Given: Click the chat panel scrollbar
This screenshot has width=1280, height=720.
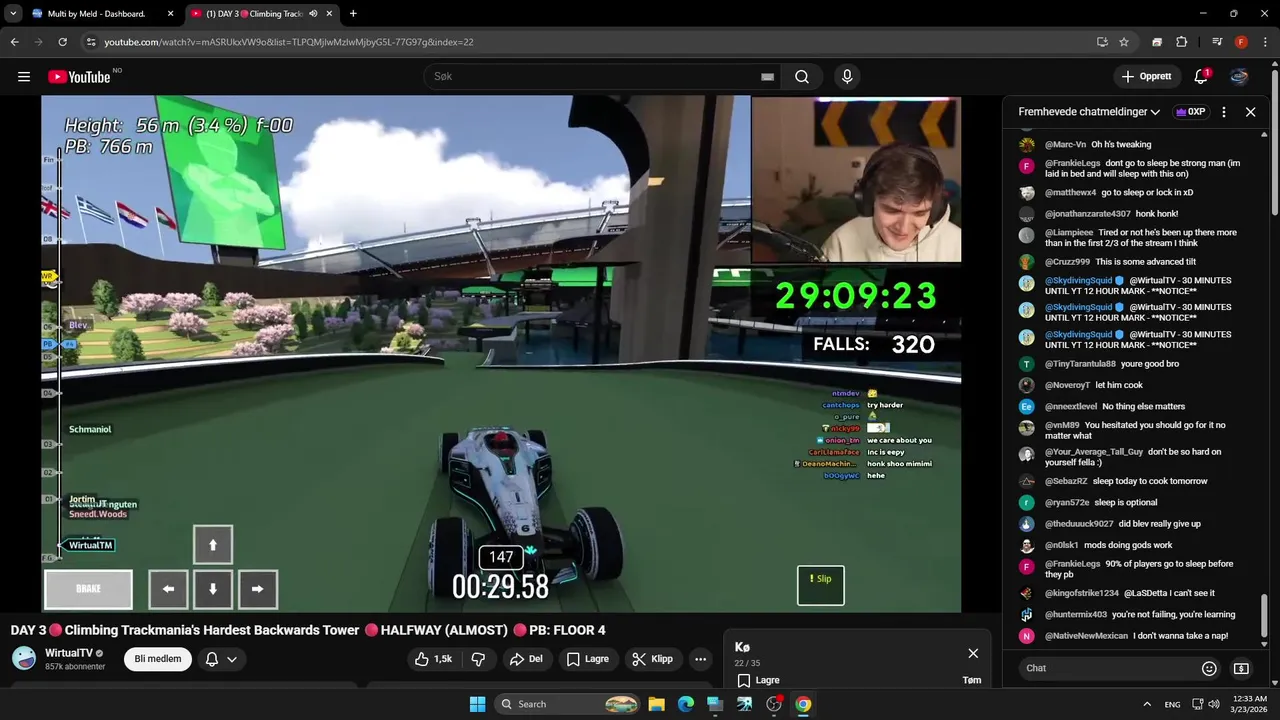Looking at the screenshot, I should point(1264,613).
